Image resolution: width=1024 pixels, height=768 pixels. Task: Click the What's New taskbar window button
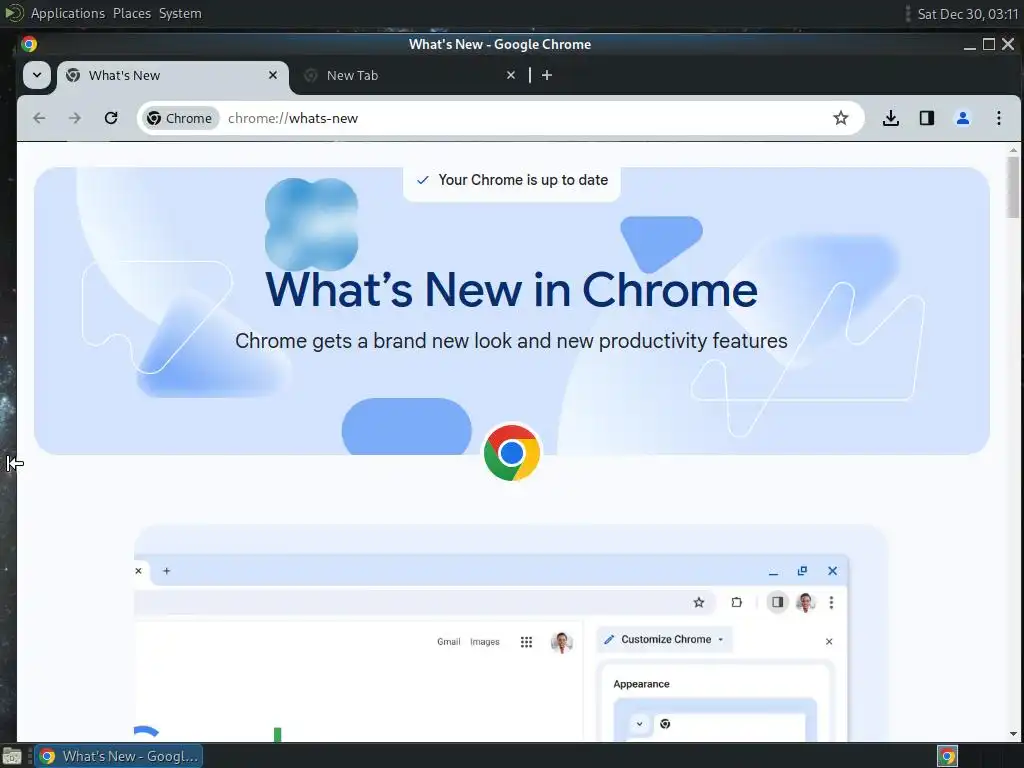[x=118, y=756]
